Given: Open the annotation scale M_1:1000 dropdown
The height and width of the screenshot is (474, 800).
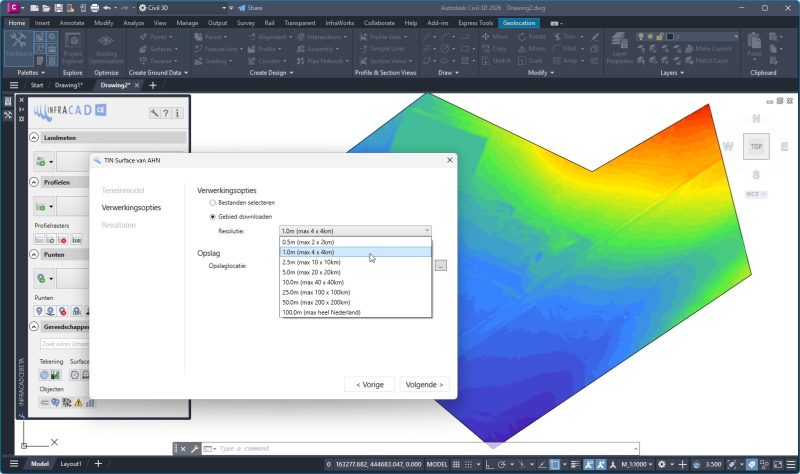Looking at the screenshot, I should (x=637, y=464).
